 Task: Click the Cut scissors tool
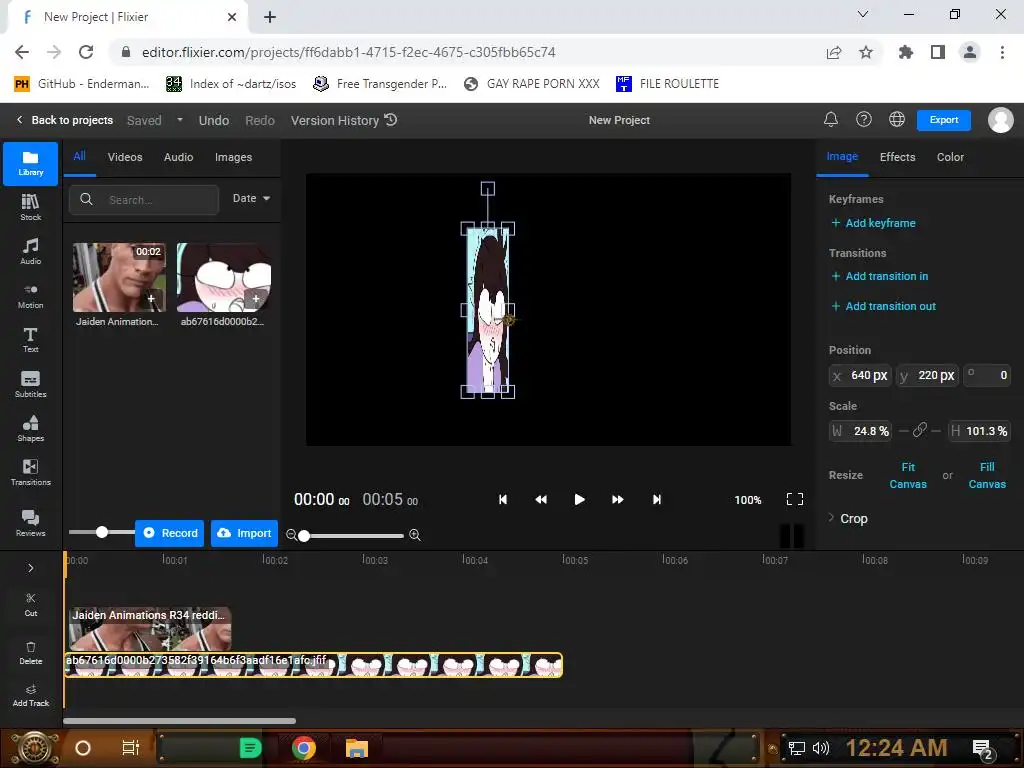(31, 605)
